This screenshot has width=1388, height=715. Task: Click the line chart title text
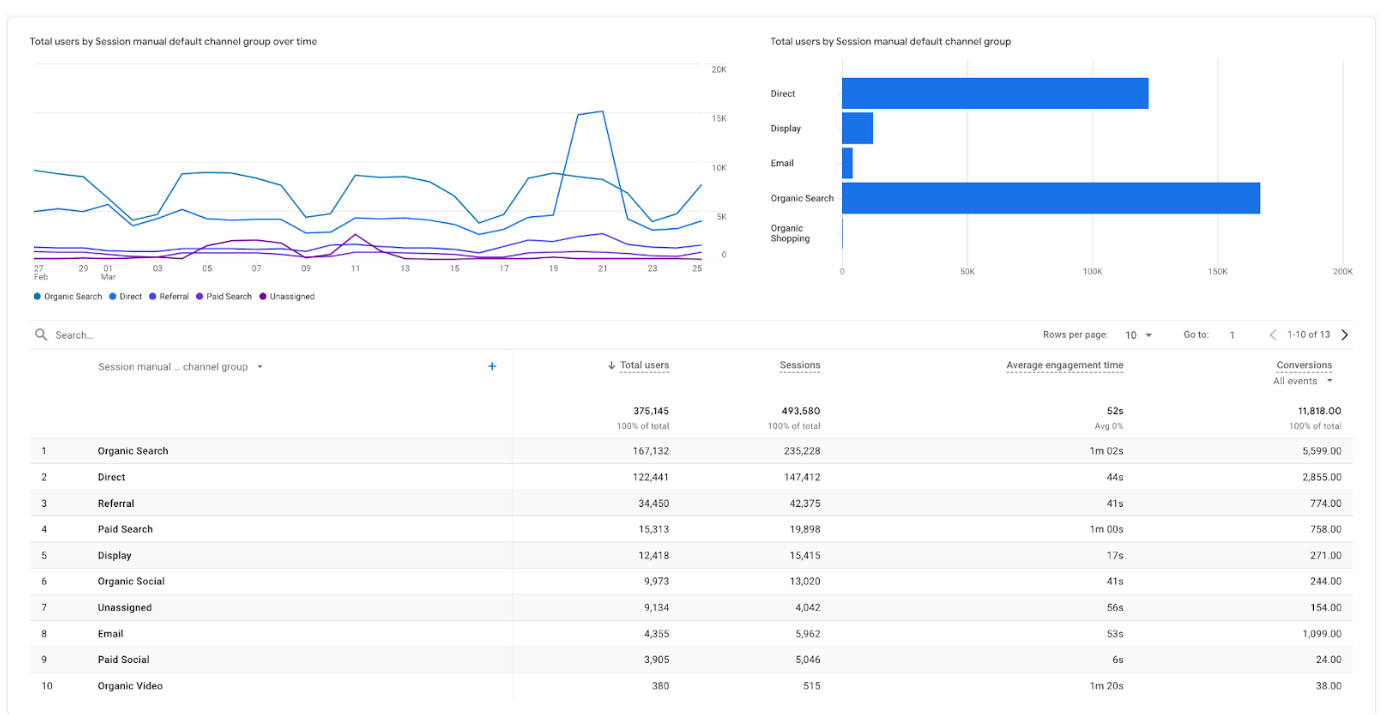tap(173, 42)
